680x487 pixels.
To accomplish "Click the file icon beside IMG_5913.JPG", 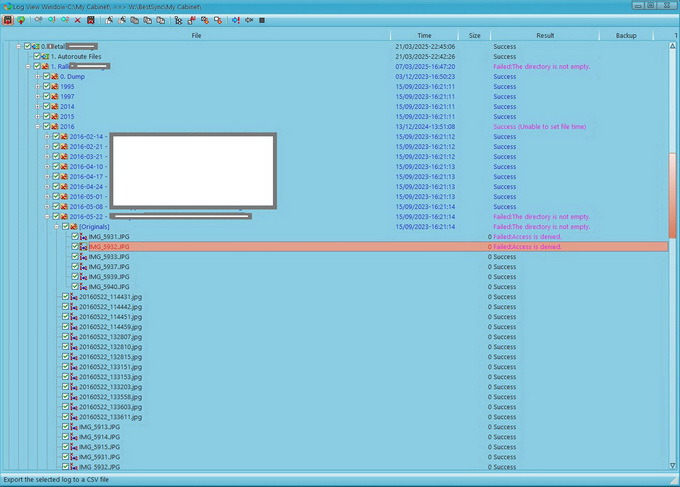I will click(x=74, y=427).
